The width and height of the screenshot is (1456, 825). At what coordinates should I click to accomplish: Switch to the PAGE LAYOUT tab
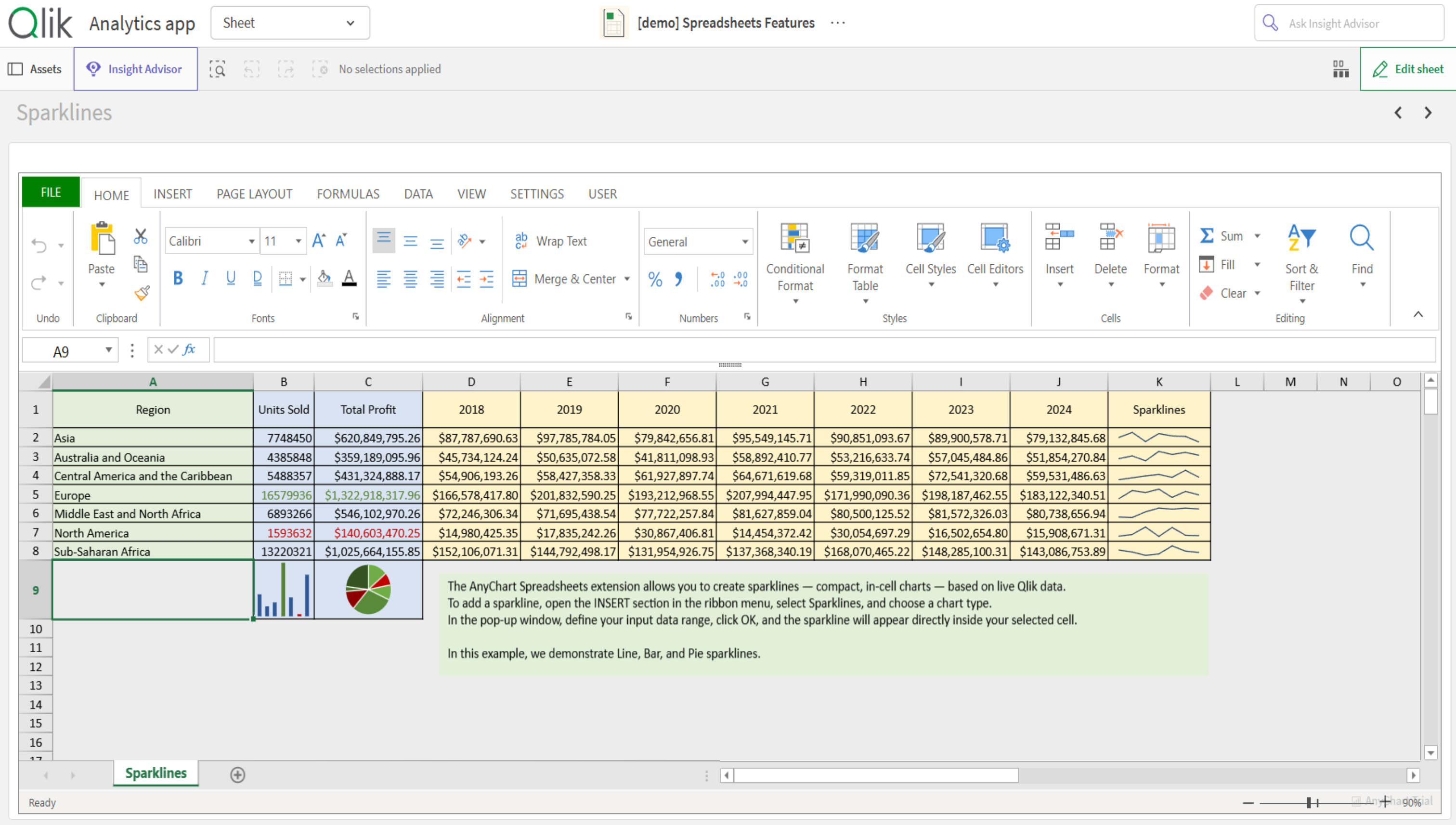tap(255, 194)
